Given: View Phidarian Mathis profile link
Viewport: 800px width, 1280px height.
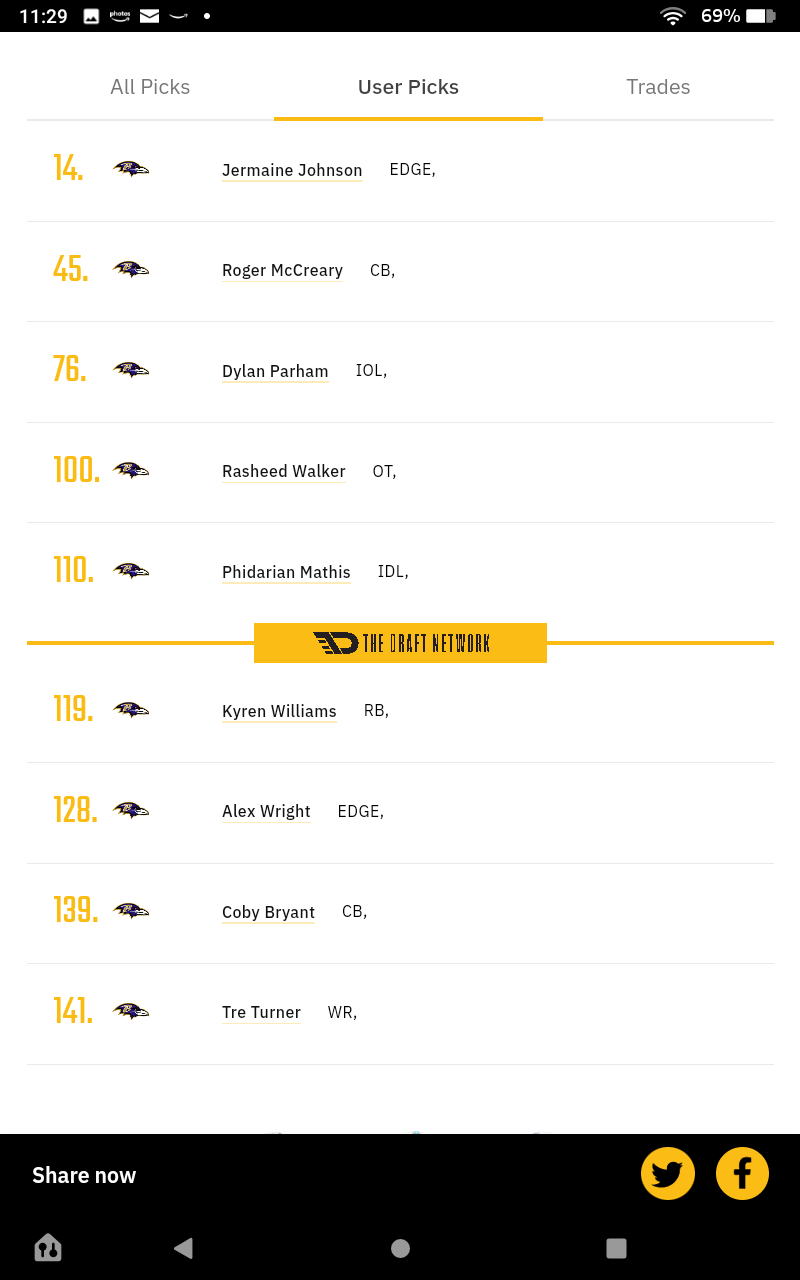Looking at the screenshot, I should click(286, 572).
